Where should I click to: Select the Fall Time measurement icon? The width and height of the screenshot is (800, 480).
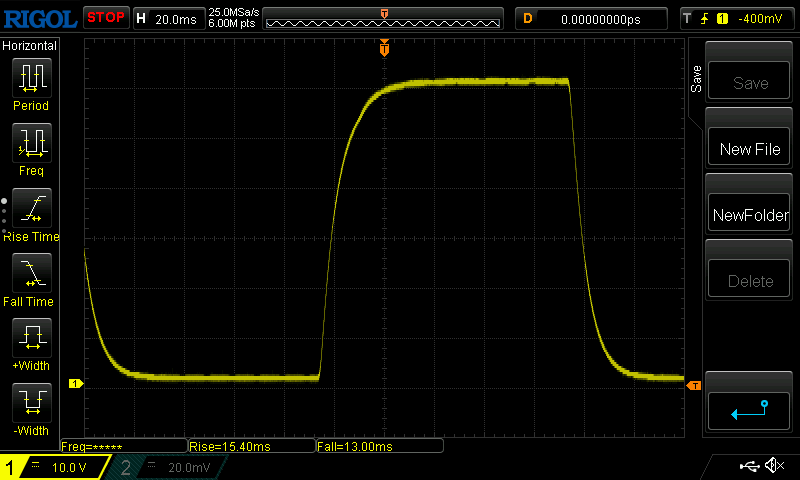[x=32, y=273]
